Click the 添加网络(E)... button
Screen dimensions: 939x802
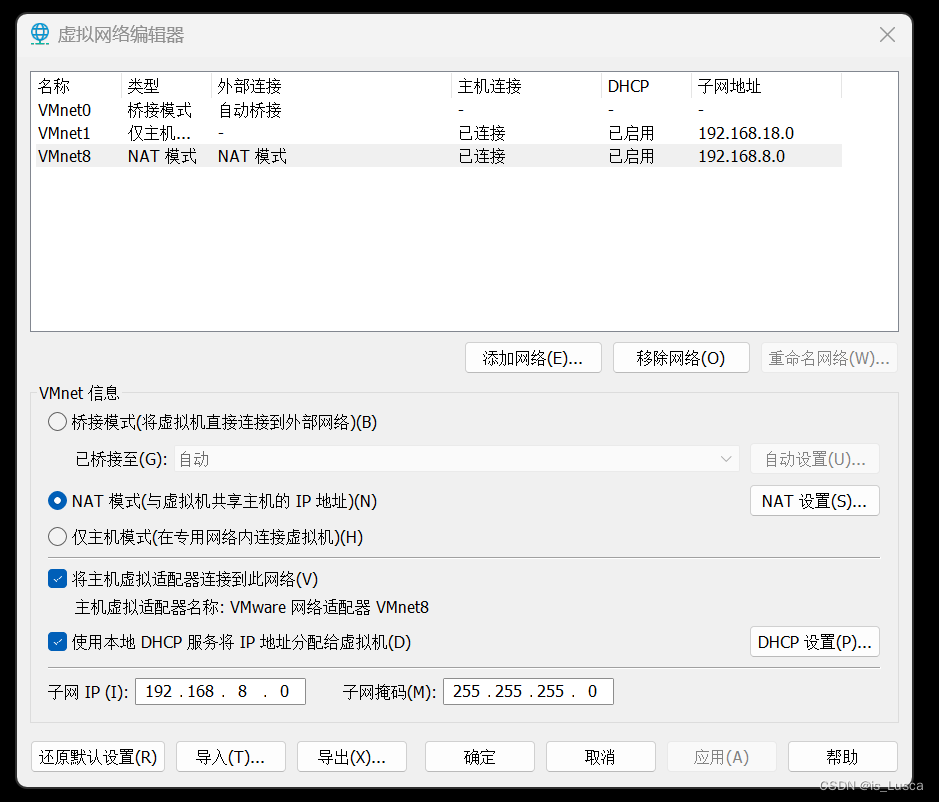[x=533, y=358]
